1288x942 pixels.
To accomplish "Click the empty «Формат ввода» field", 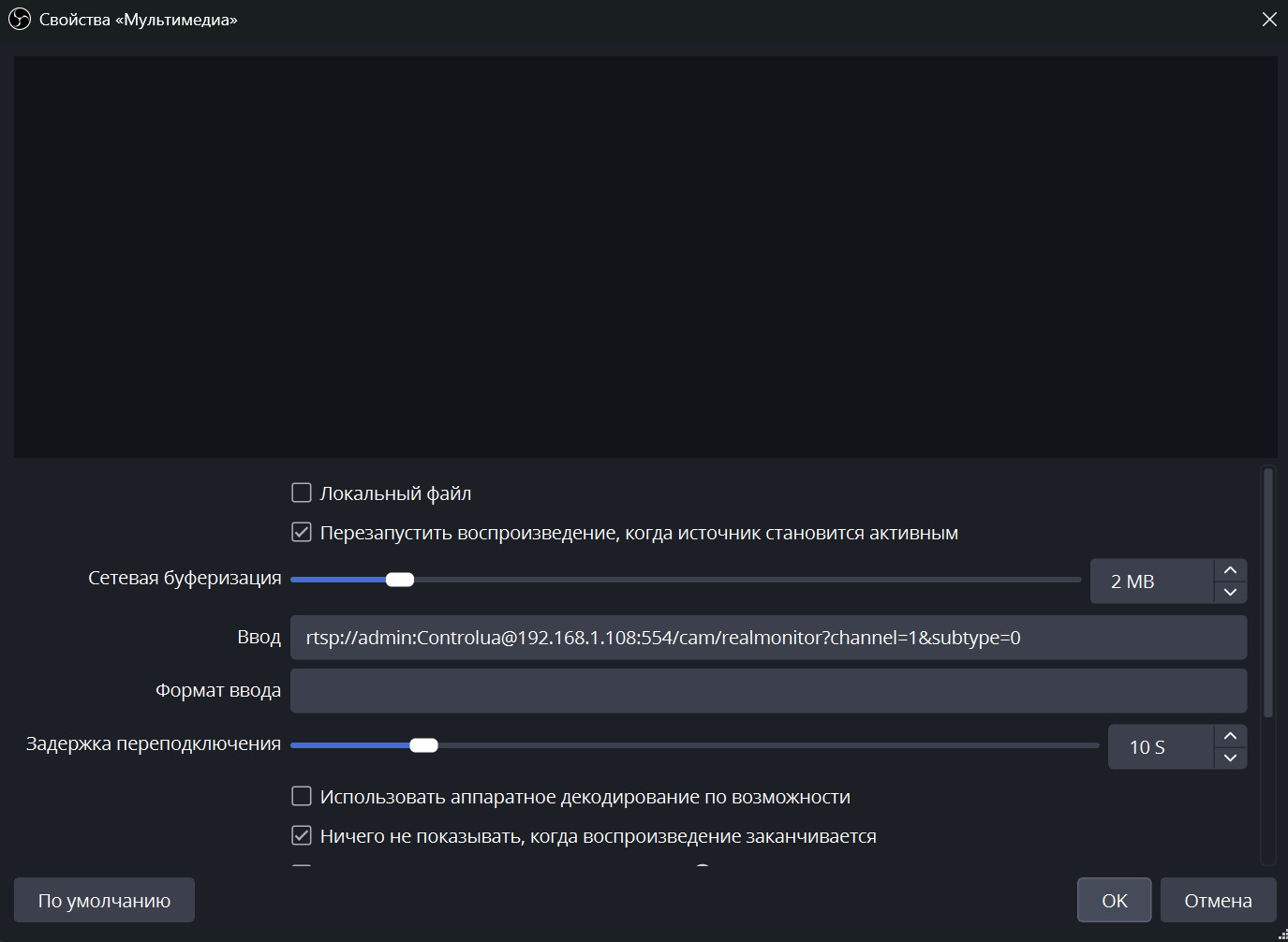I will pos(768,691).
